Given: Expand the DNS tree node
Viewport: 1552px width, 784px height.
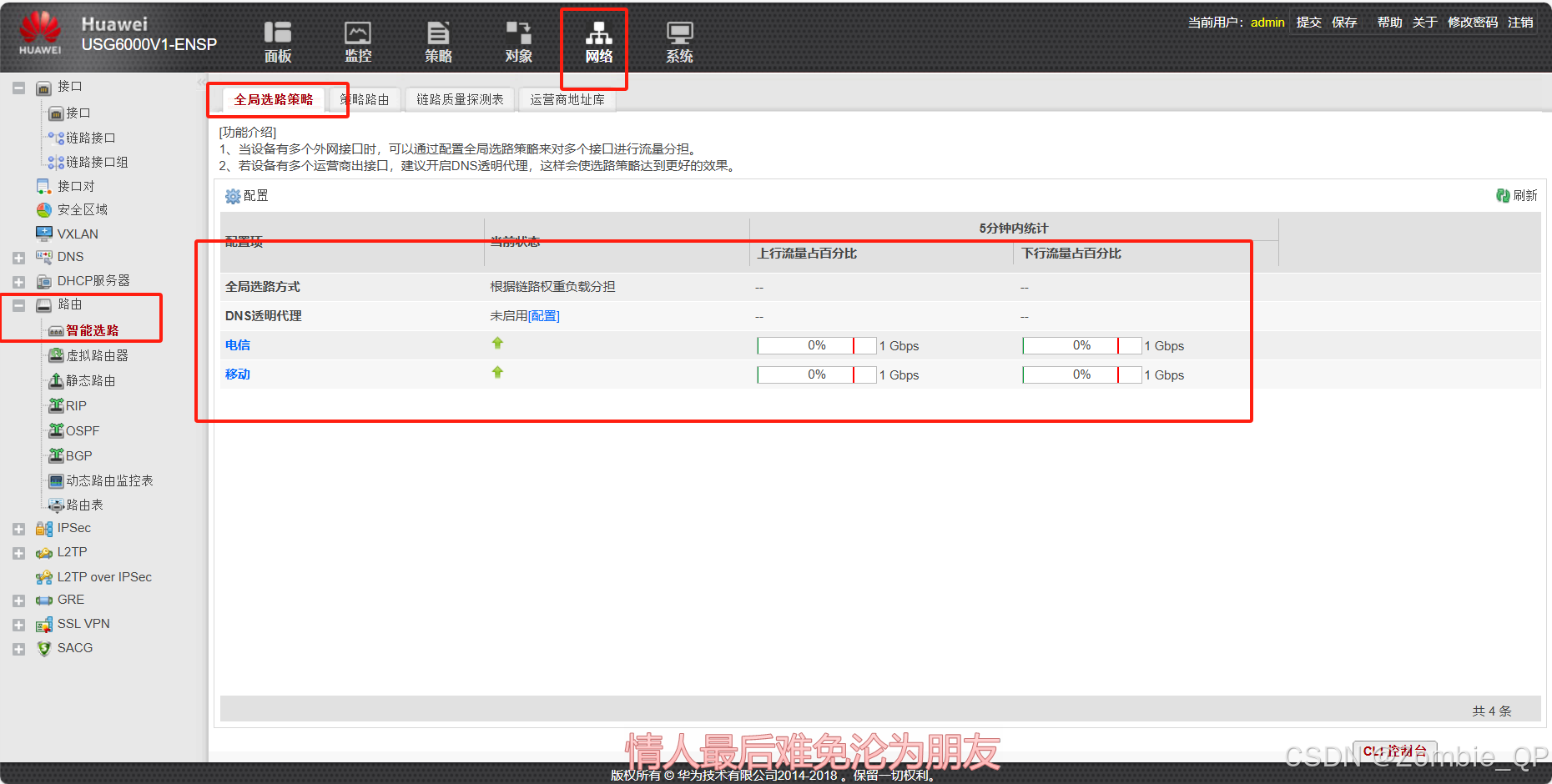Looking at the screenshot, I should pos(18,258).
